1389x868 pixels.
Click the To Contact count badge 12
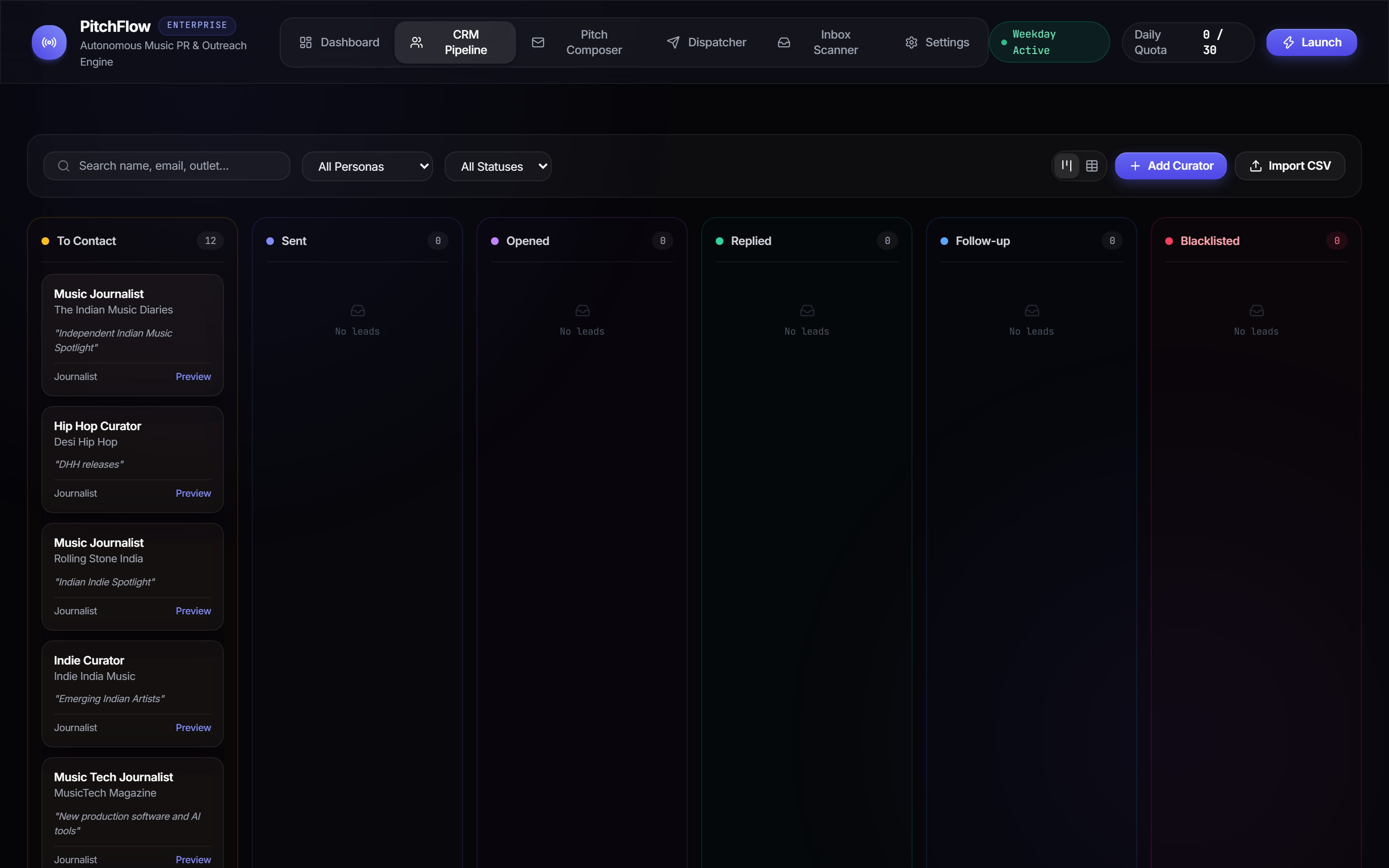(x=210, y=241)
